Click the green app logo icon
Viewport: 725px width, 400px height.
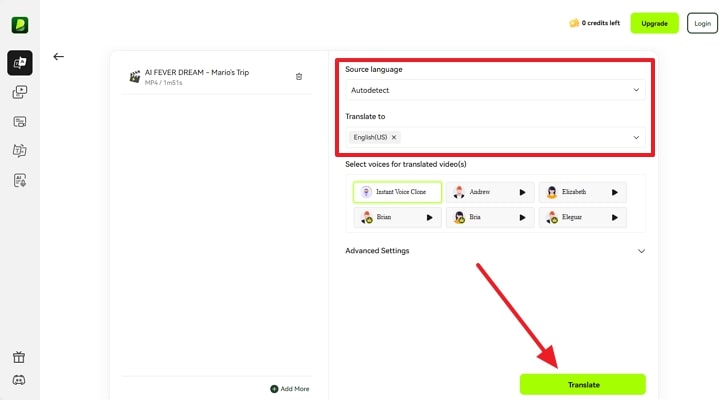coord(20,25)
